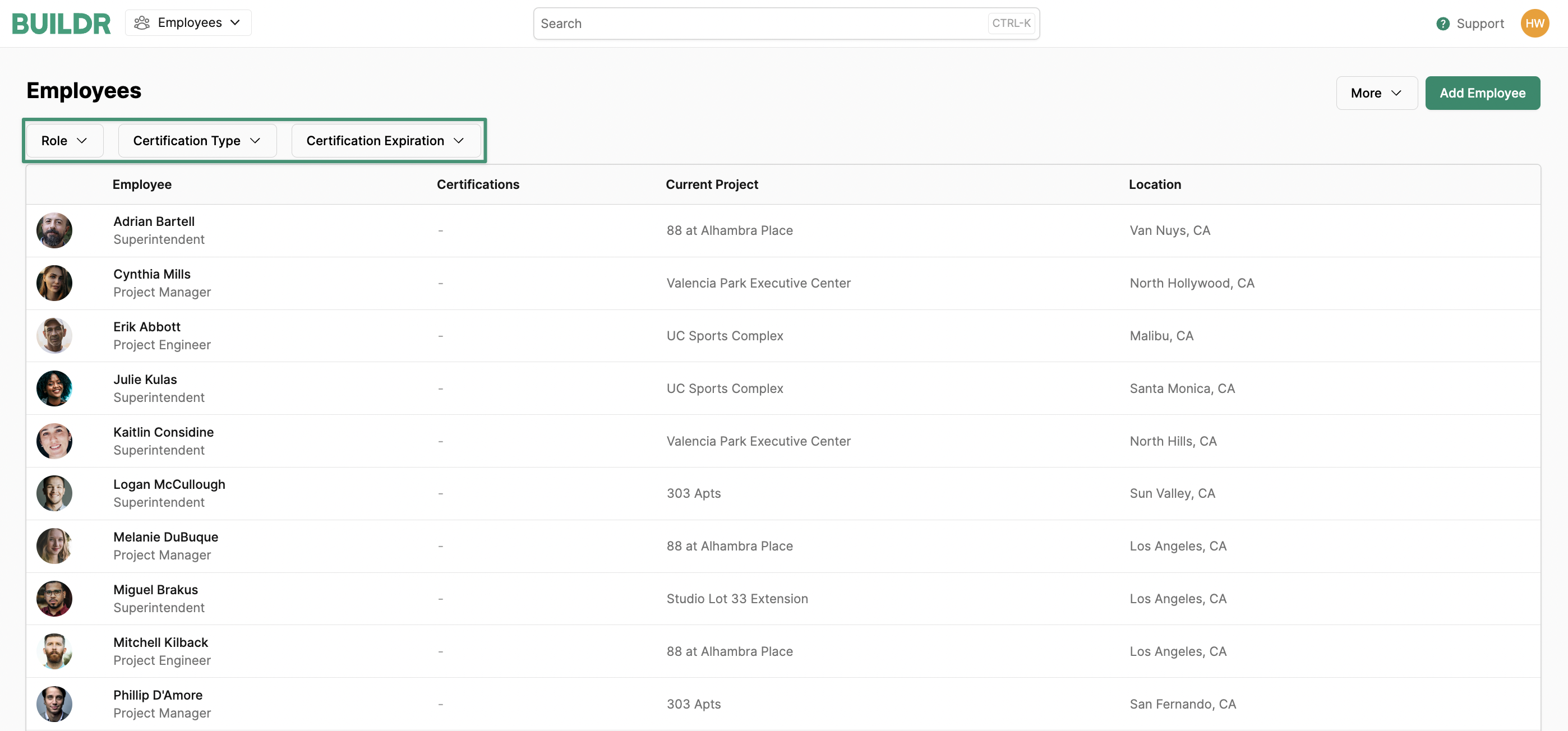1568x731 pixels.
Task: Click the Santa Monica, CA location
Action: coord(1182,388)
